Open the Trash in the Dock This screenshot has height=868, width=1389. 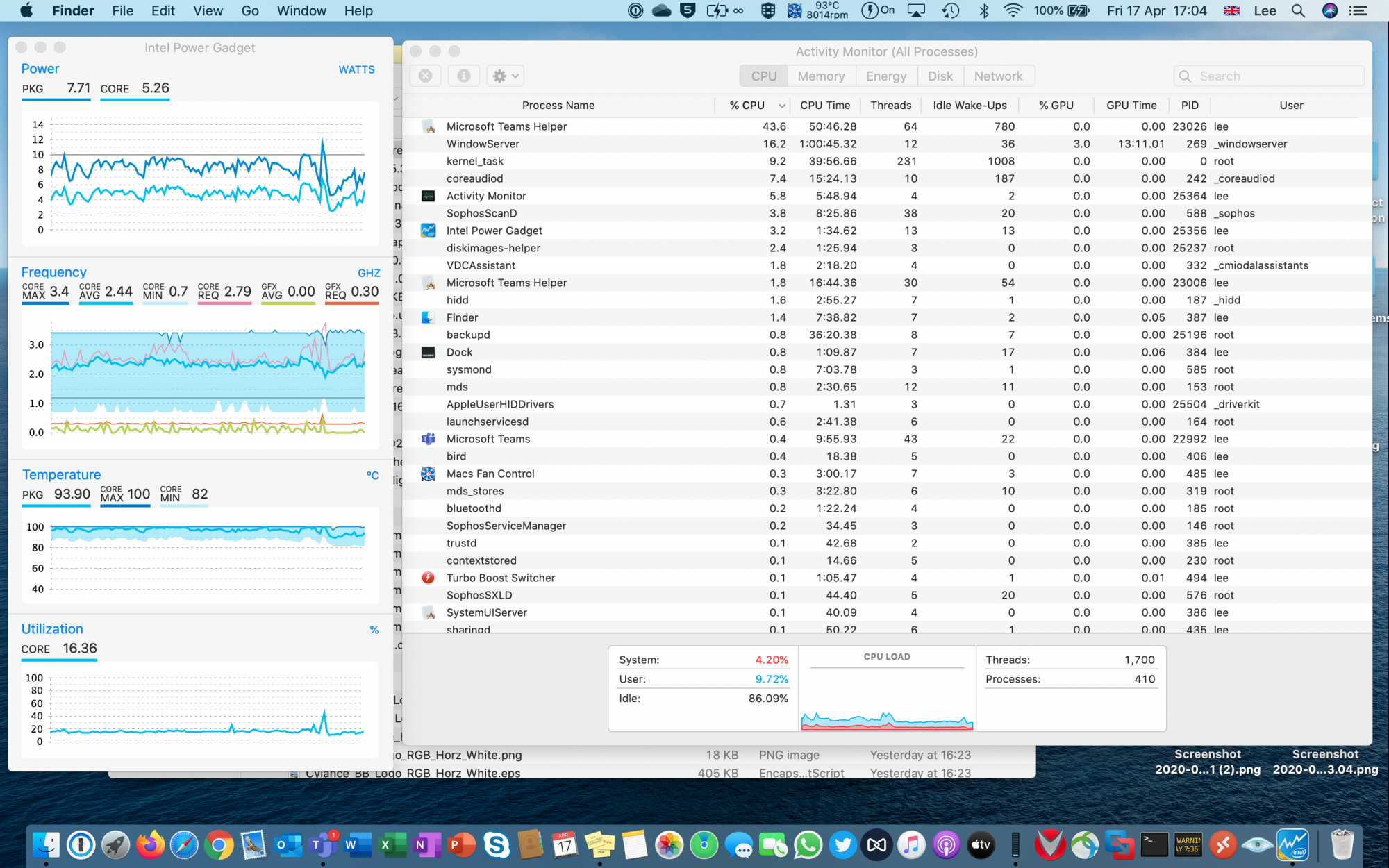1342,845
